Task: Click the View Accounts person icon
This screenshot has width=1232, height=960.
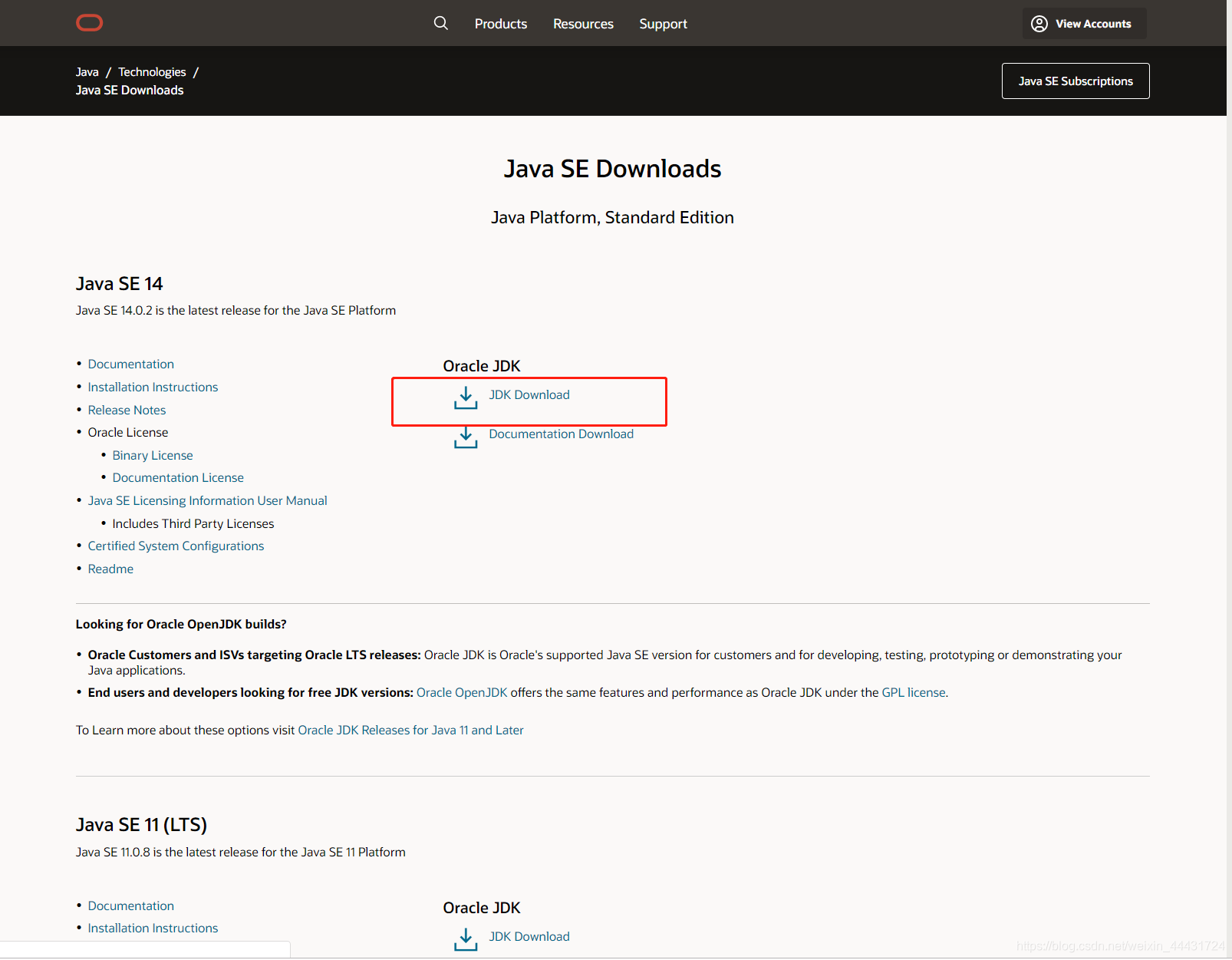Action: [x=1039, y=23]
